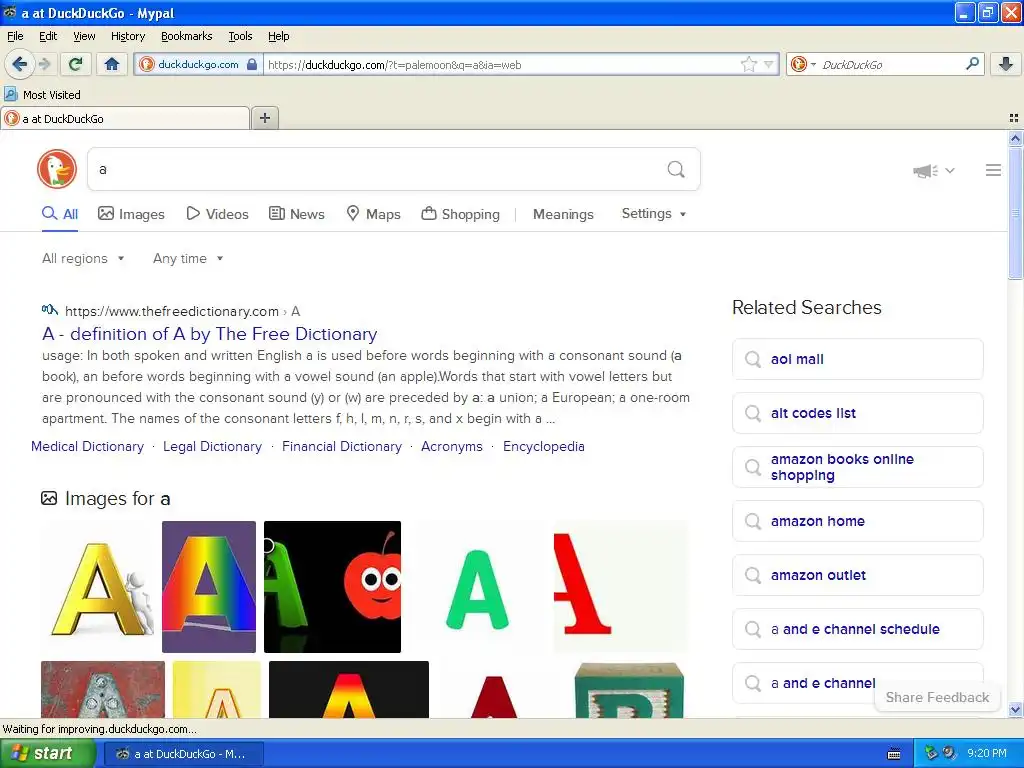
Task: Switch to News results
Action: 296,214
